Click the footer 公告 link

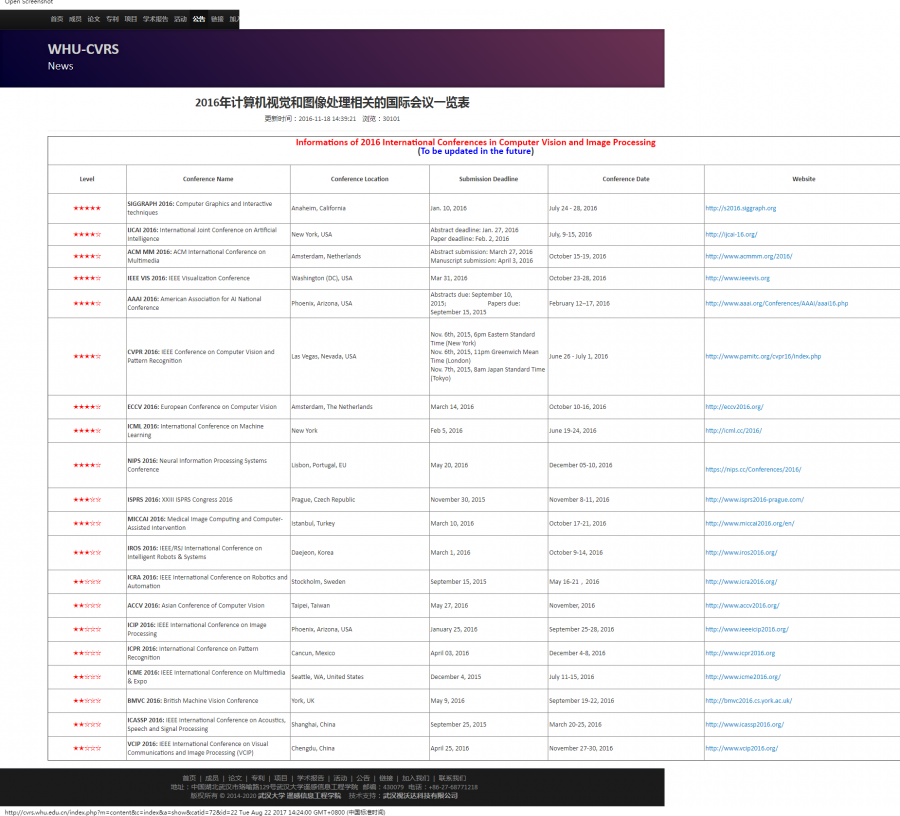363,778
